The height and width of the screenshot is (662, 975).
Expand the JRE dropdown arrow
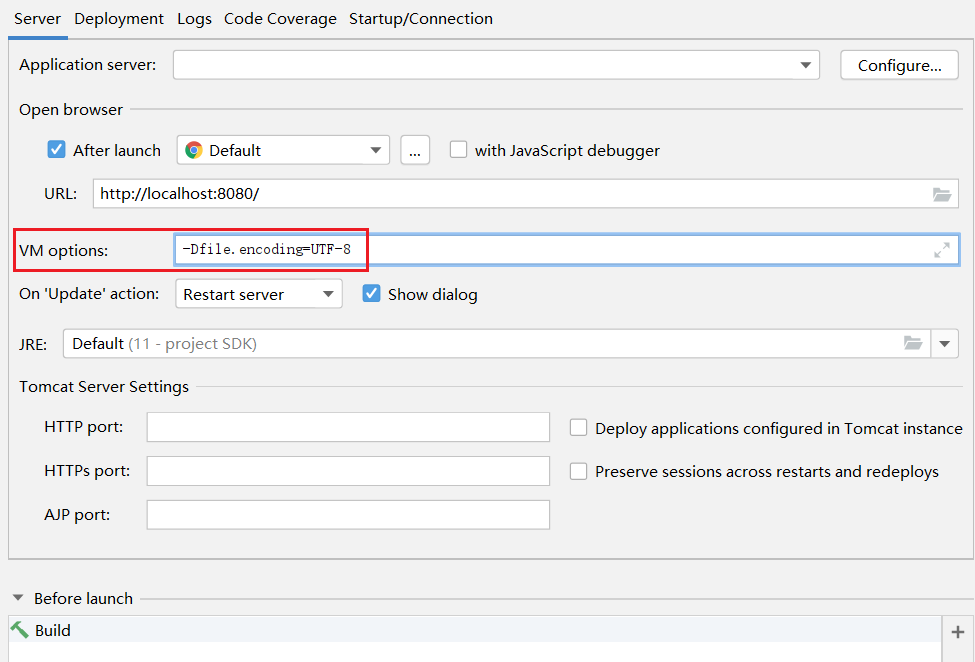(945, 344)
